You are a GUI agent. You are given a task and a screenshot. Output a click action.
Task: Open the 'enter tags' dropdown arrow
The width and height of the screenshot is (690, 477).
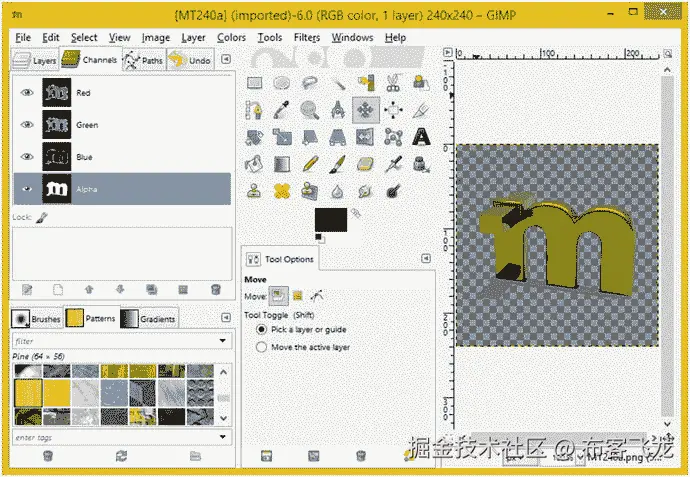pyautogui.click(x=223, y=437)
